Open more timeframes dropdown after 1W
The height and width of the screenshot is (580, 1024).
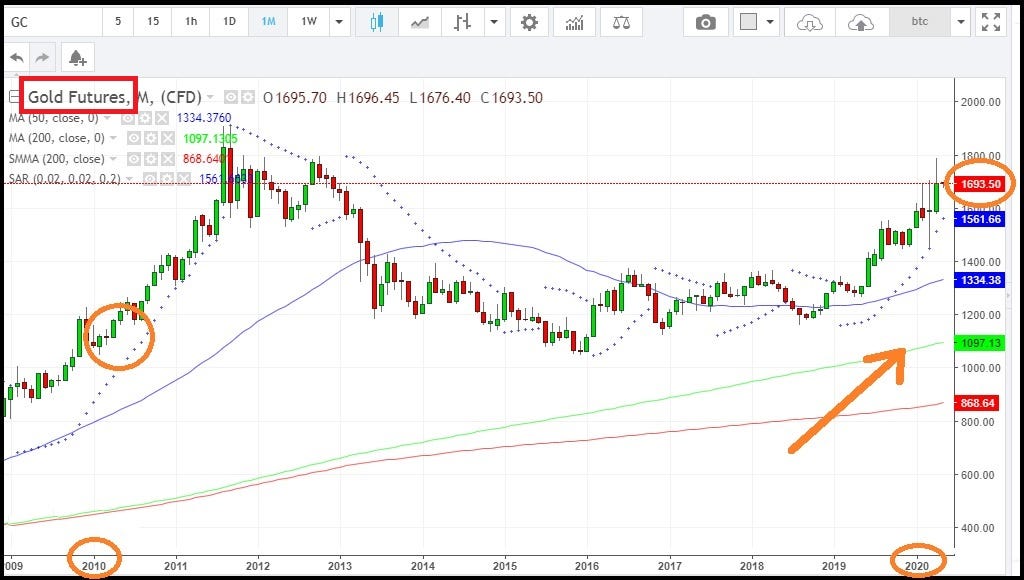point(339,22)
